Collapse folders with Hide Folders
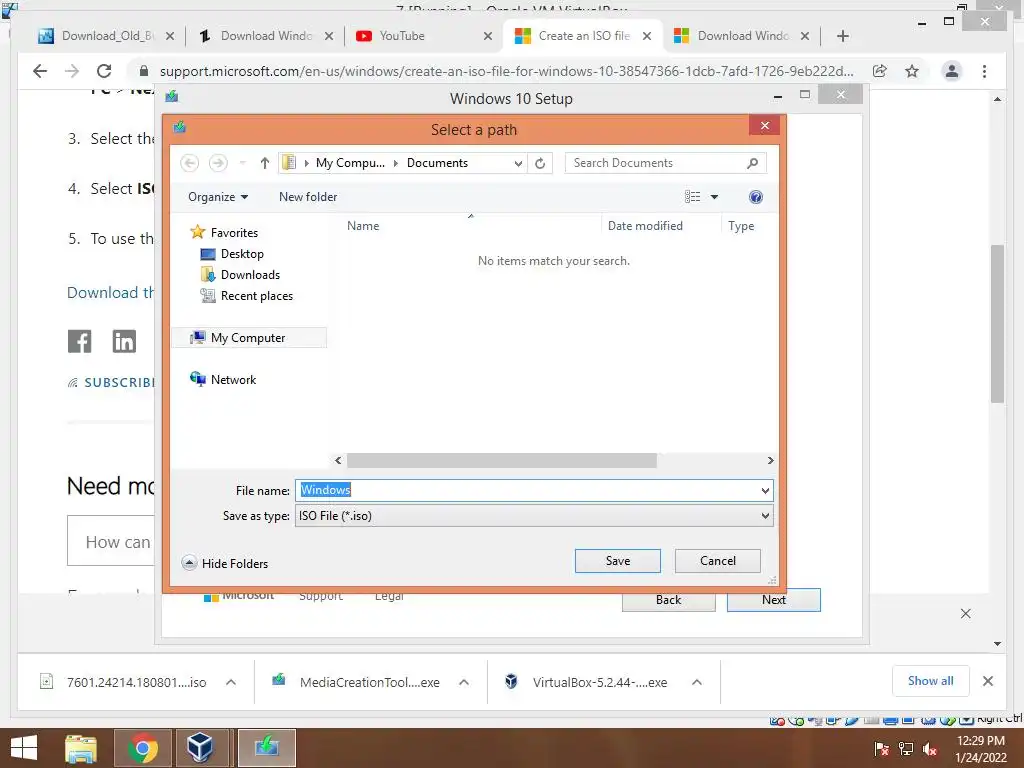Screen dimensions: 1024x768 pyautogui.click(x=225, y=563)
